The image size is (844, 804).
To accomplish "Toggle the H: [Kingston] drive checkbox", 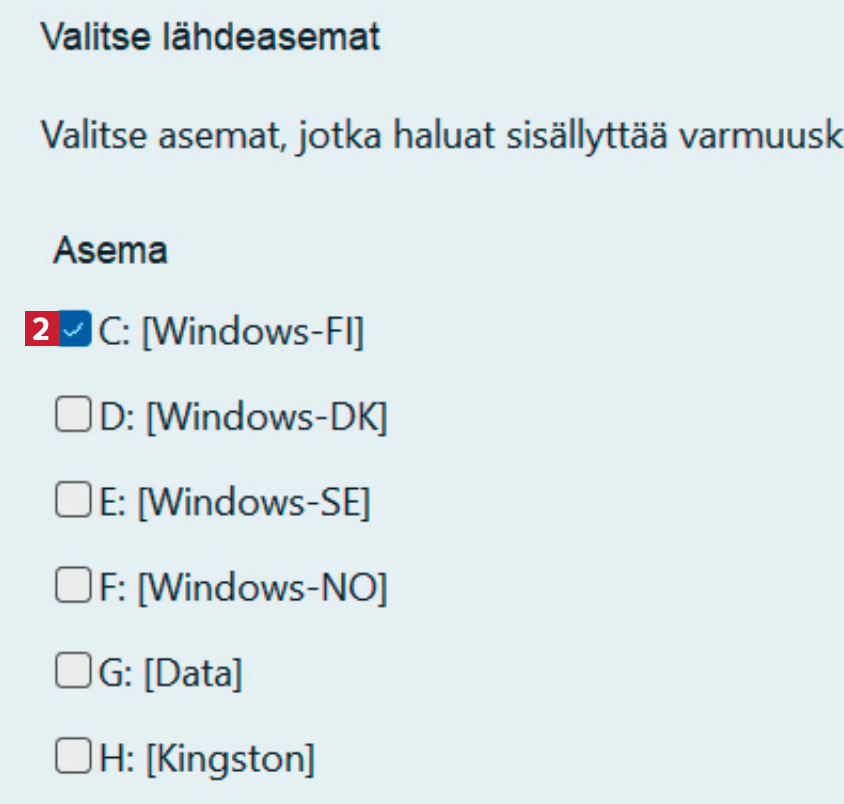I will (x=71, y=758).
